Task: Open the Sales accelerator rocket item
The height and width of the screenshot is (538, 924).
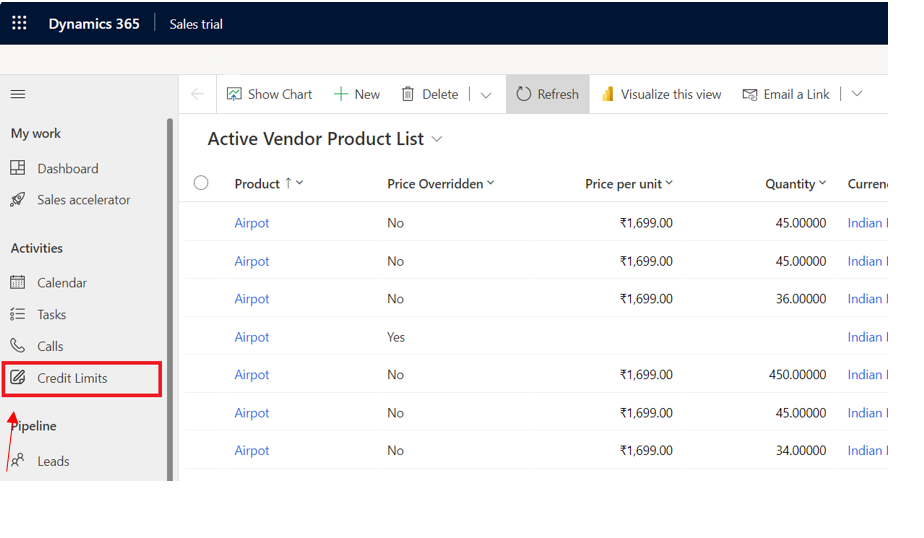Action: click(x=83, y=200)
